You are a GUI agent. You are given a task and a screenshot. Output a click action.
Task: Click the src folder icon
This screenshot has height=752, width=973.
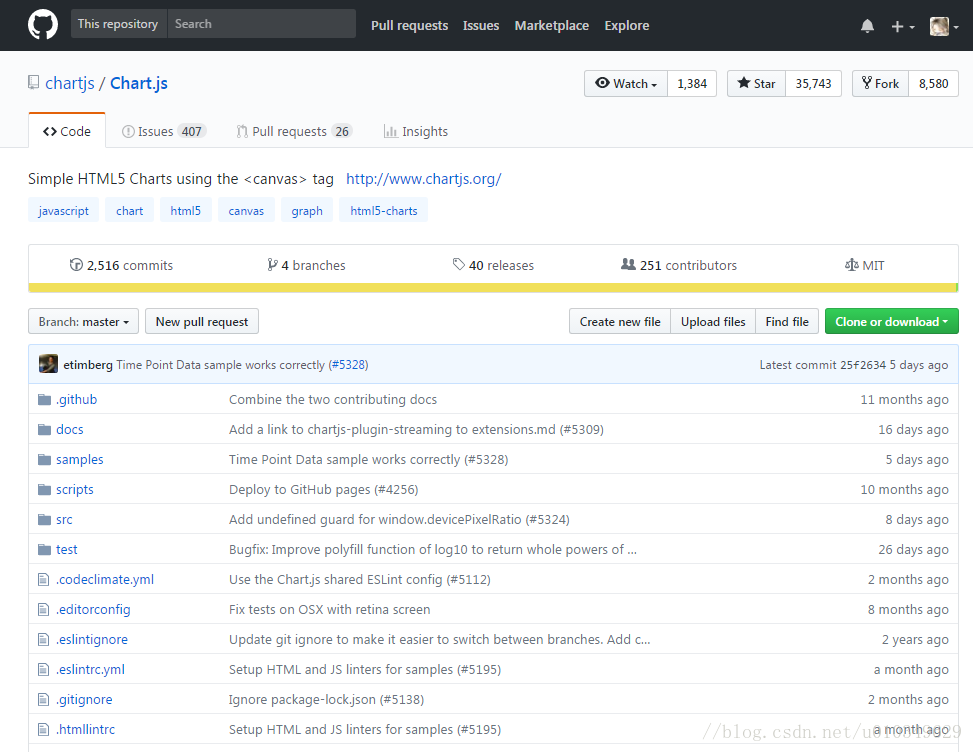pyautogui.click(x=44, y=519)
